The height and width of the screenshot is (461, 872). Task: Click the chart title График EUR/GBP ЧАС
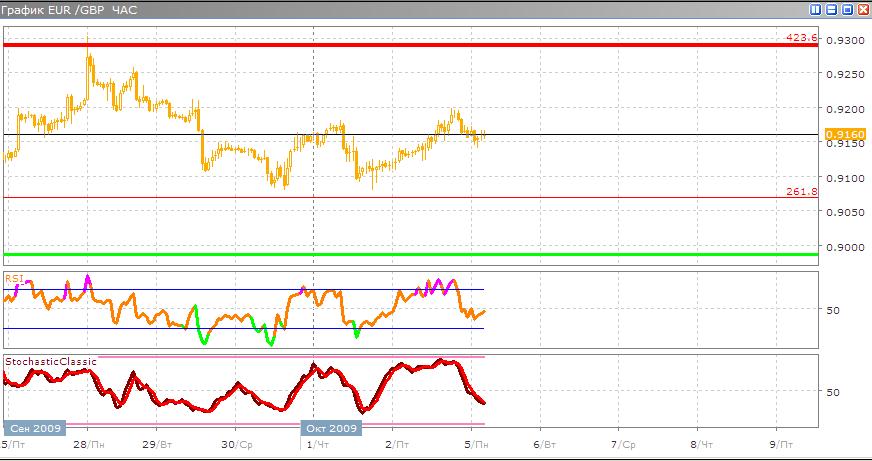[x=68, y=9]
